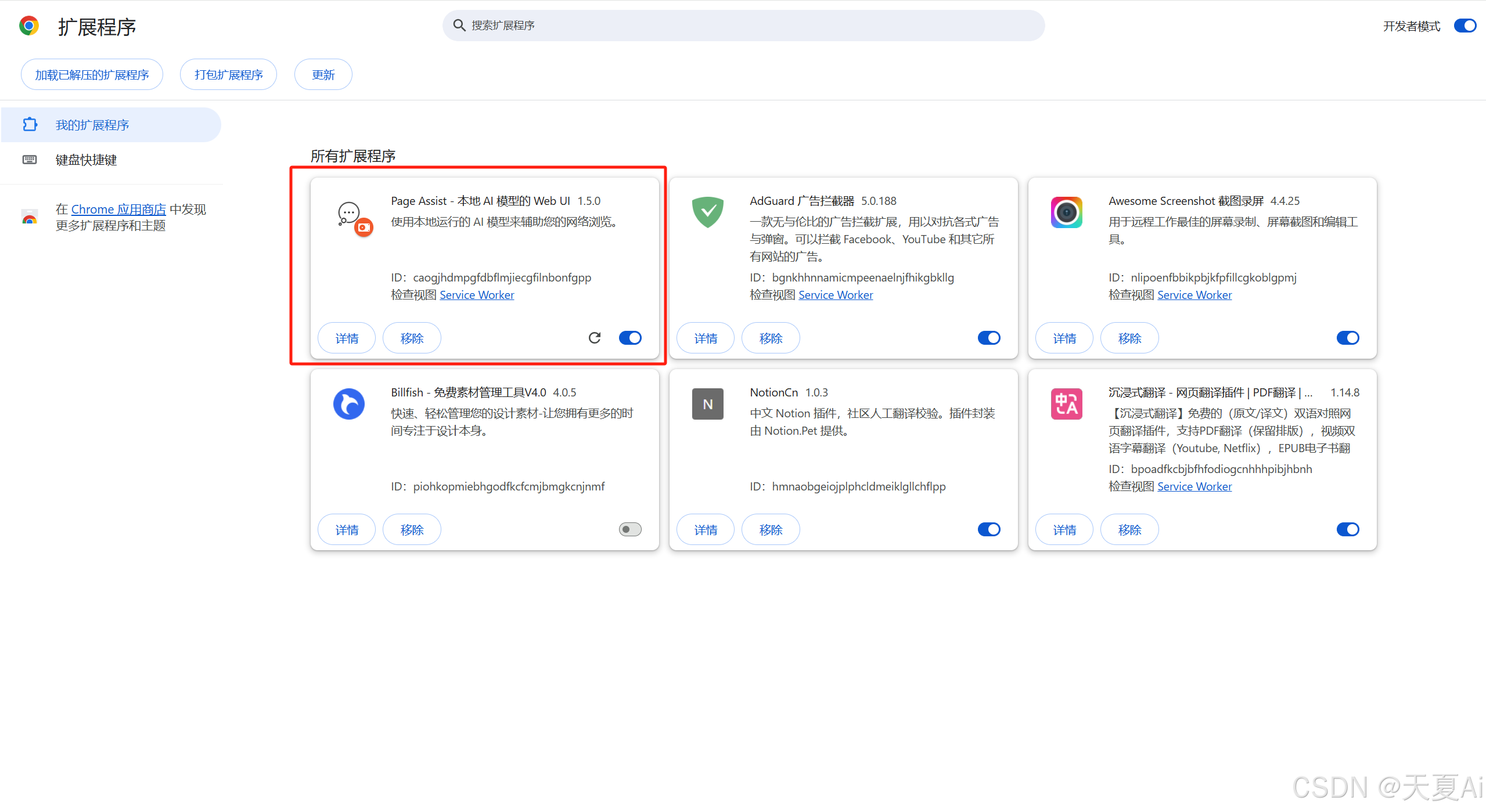Click Load unpacked extension button
Image resolution: width=1486 pixels, height=812 pixels.
(x=92, y=75)
